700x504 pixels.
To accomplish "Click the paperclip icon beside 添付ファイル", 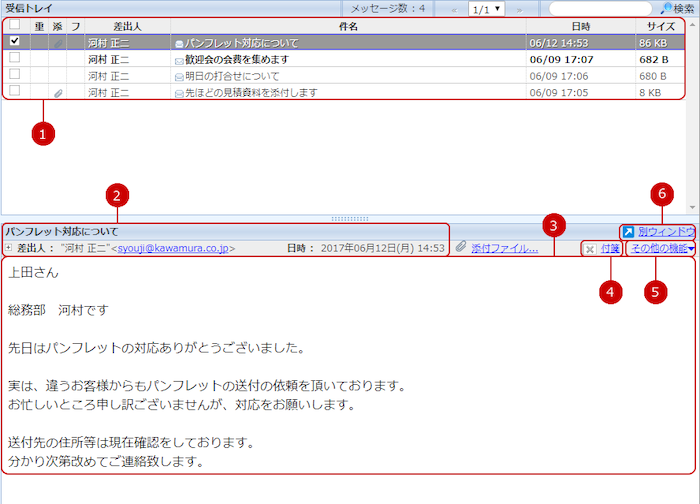I will [x=461, y=247].
